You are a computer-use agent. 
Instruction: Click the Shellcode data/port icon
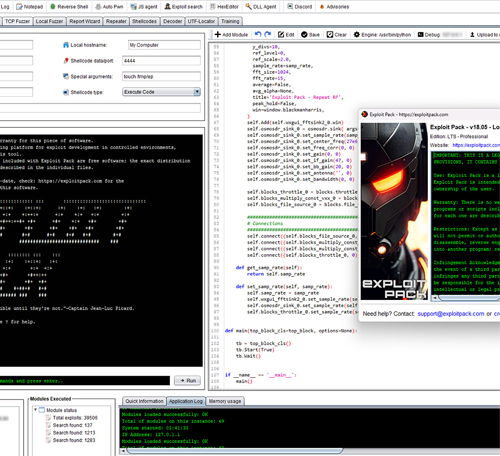[x=66, y=61]
